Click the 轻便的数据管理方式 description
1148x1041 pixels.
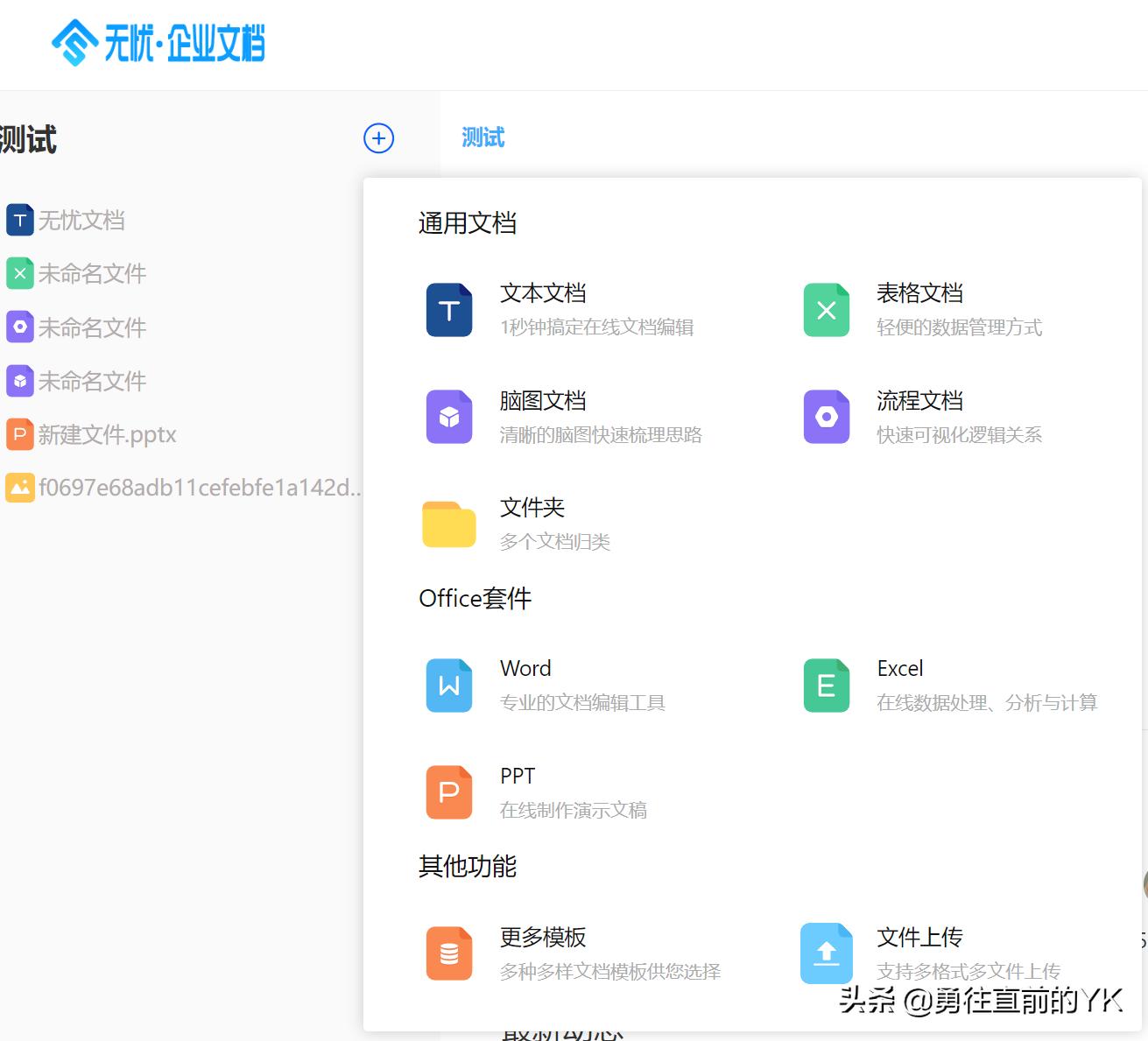point(960,327)
